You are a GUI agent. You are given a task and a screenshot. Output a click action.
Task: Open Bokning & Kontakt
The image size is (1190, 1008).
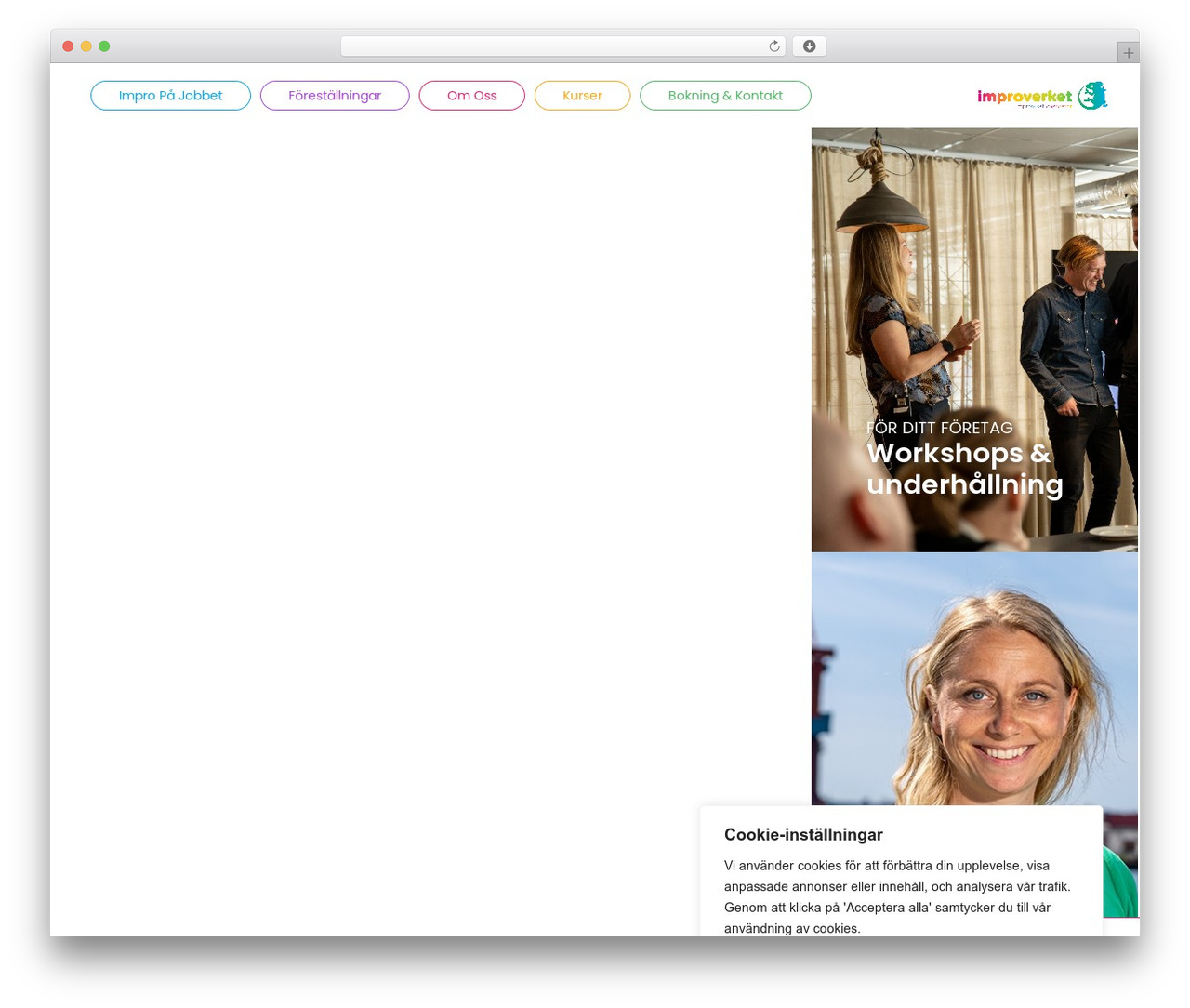[x=725, y=96]
